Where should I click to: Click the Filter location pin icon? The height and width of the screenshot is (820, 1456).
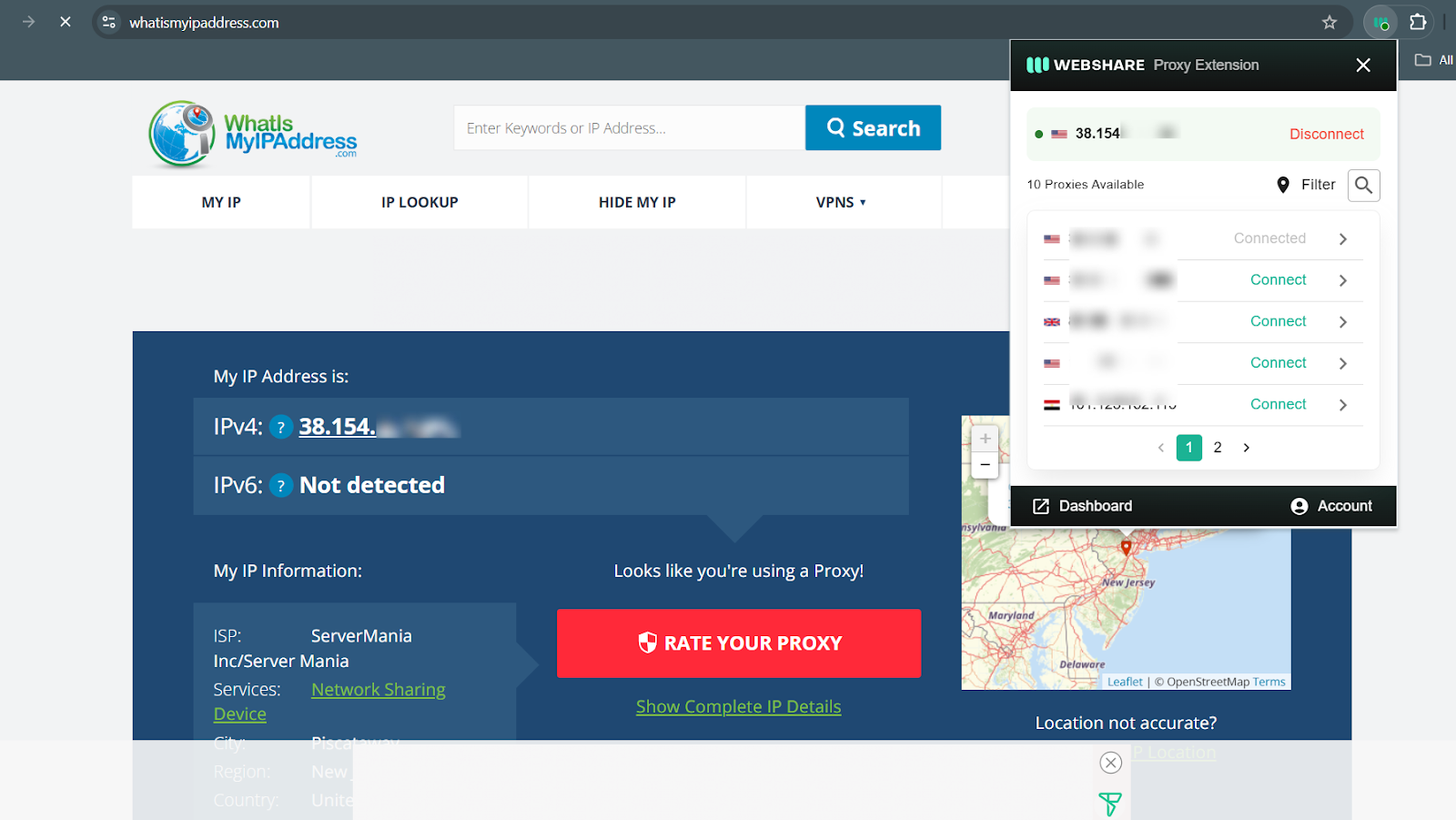1283,185
